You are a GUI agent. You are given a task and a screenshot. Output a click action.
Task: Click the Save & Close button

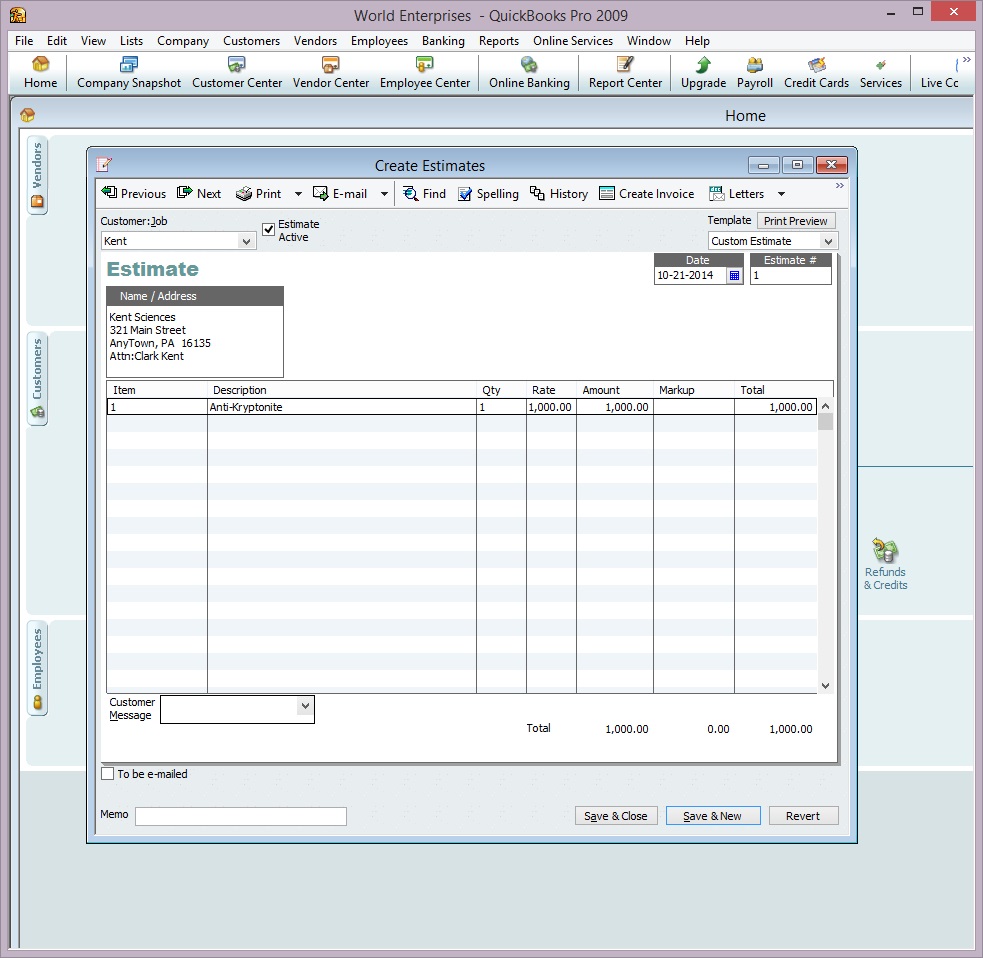pyautogui.click(x=616, y=816)
